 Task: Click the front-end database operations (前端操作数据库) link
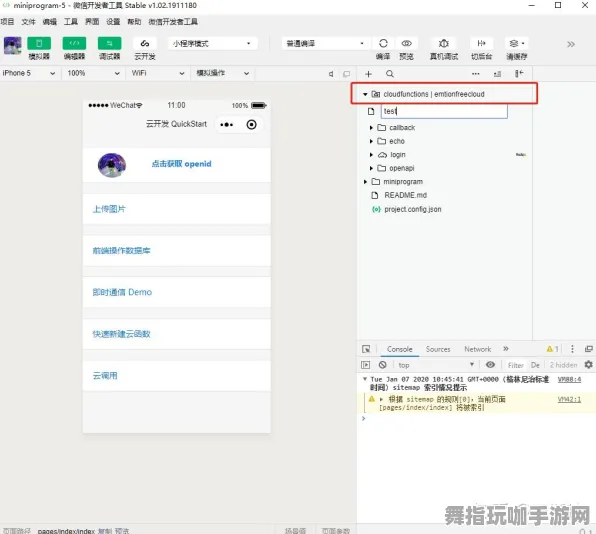[121, 250]
